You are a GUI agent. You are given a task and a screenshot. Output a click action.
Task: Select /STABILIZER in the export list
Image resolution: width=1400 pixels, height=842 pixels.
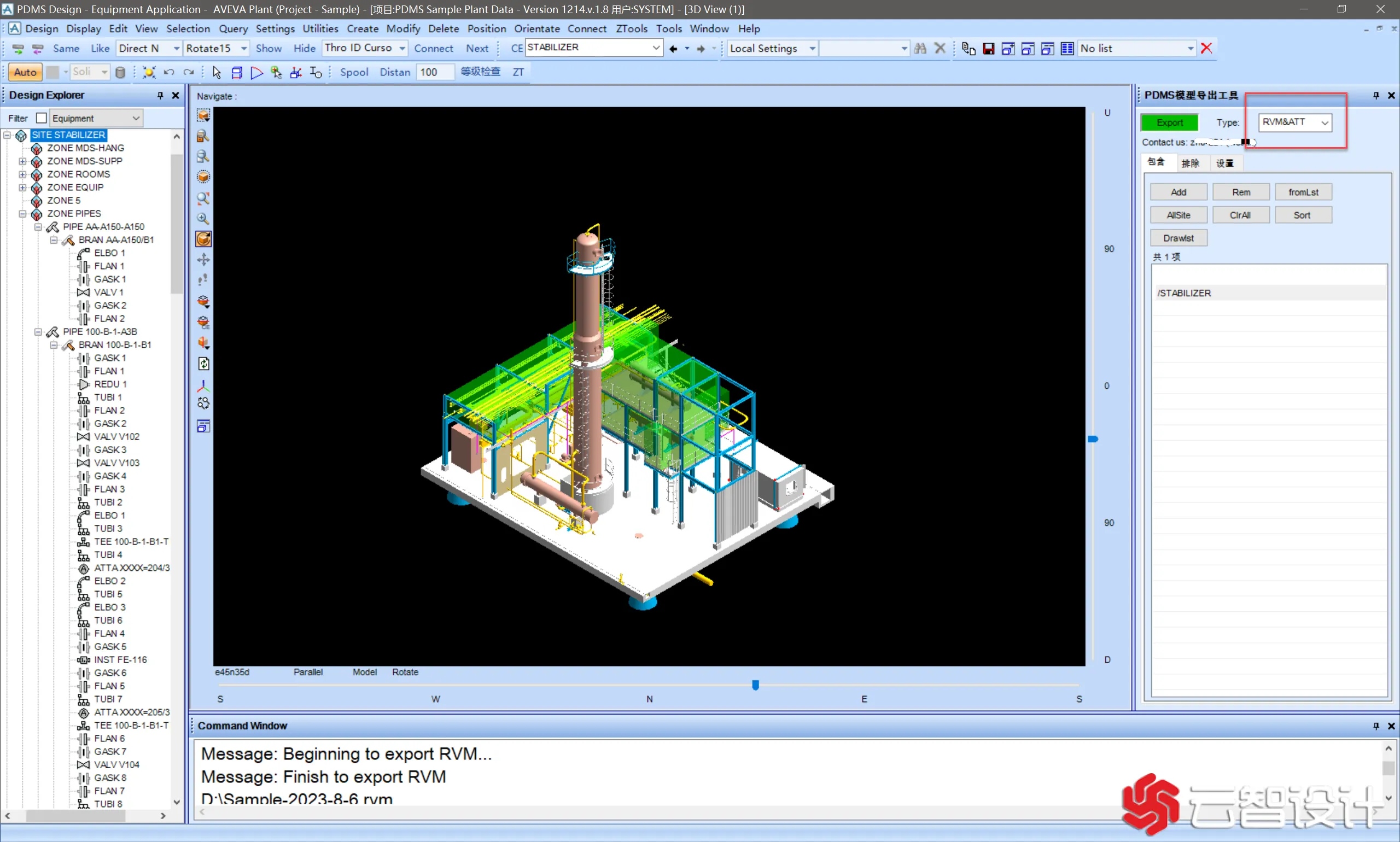[x=1270, y=294]
